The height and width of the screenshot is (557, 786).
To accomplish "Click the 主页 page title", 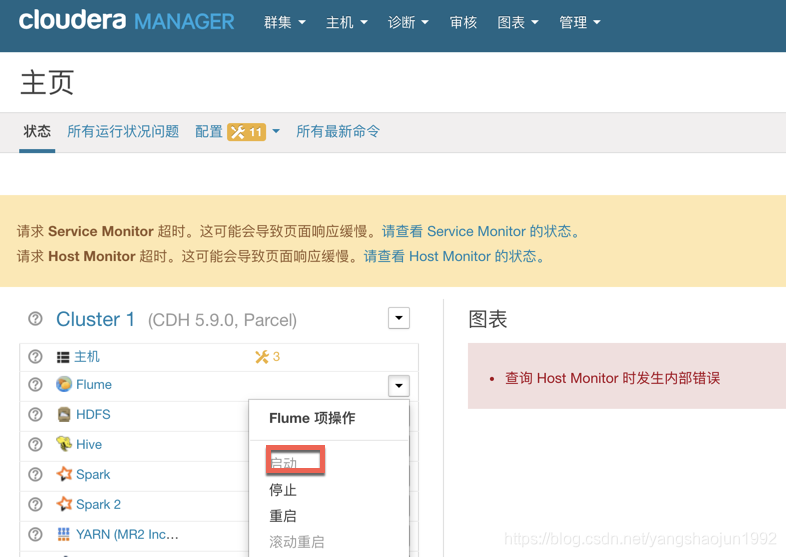I will coord(47,83).
